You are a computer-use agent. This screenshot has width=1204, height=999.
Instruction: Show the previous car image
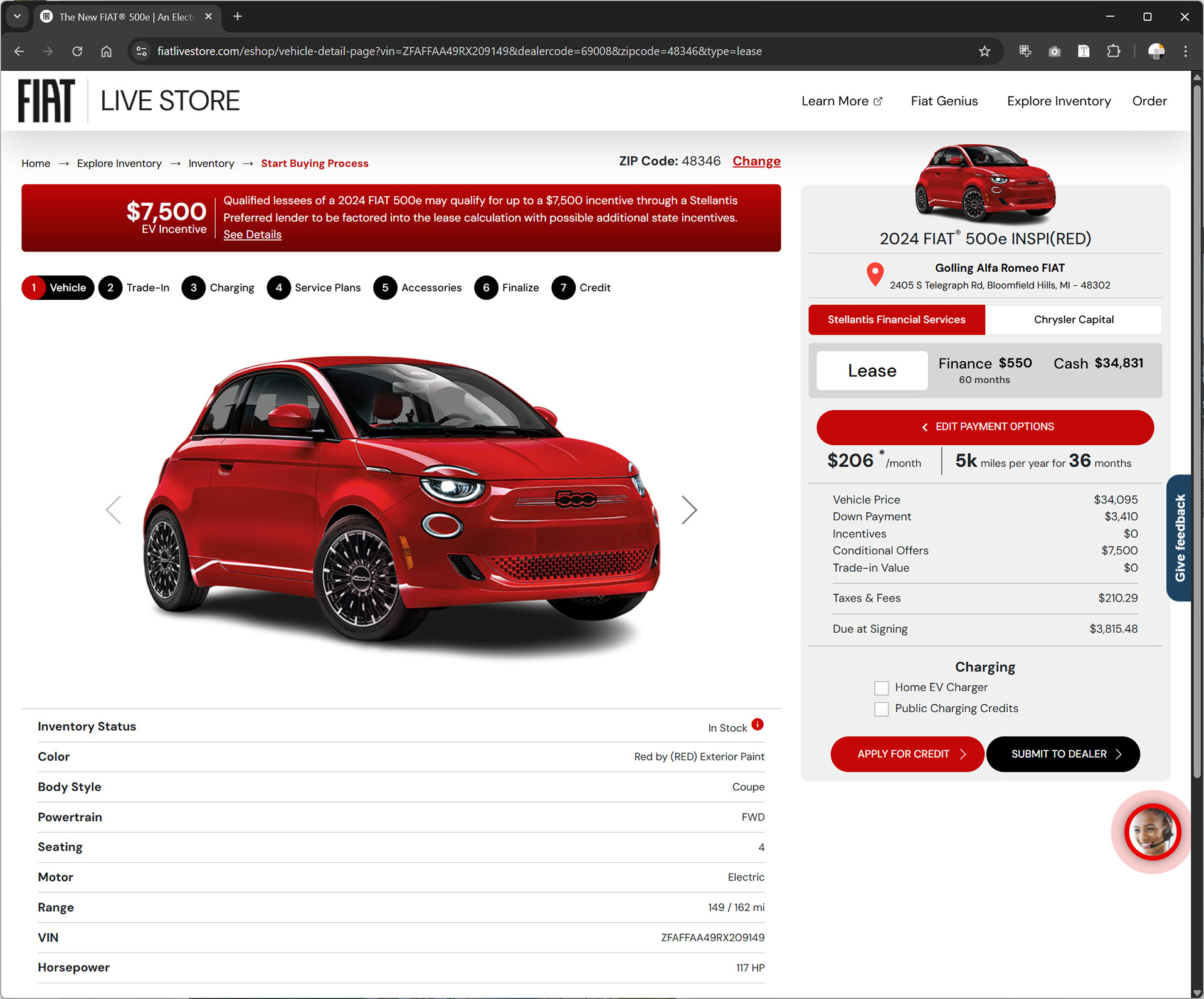click(114, 510)
